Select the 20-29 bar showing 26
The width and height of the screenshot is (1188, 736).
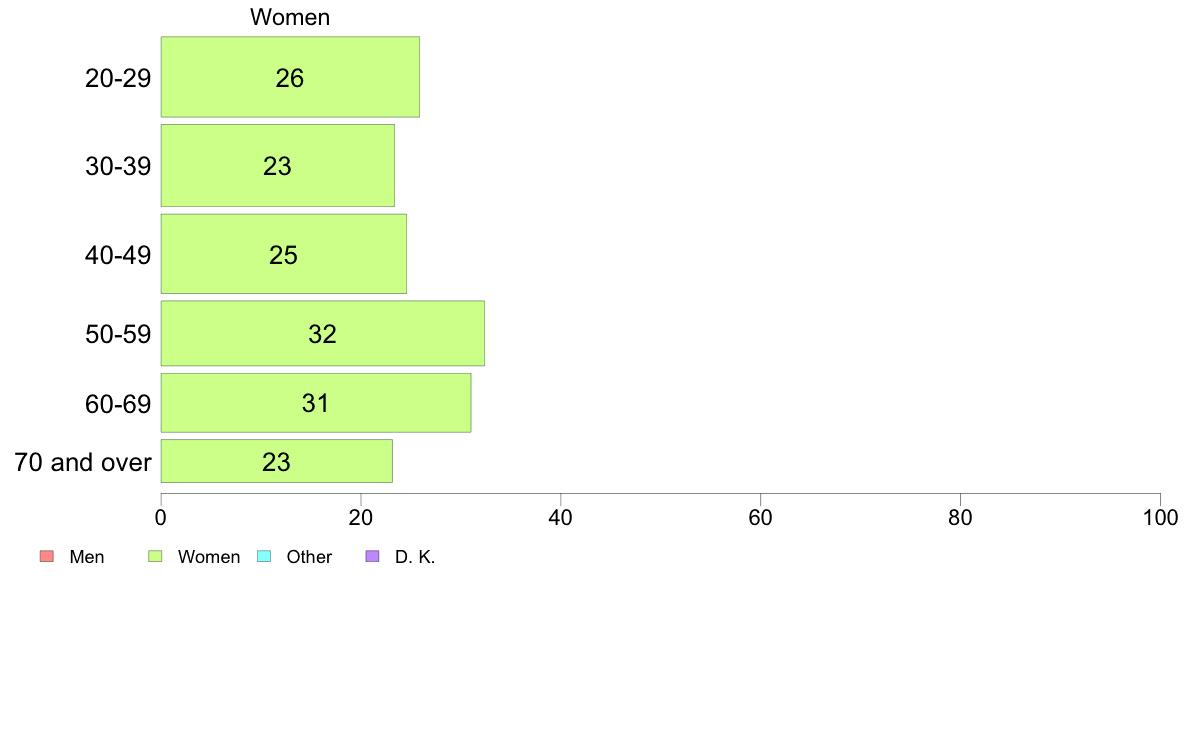[290, 77]
